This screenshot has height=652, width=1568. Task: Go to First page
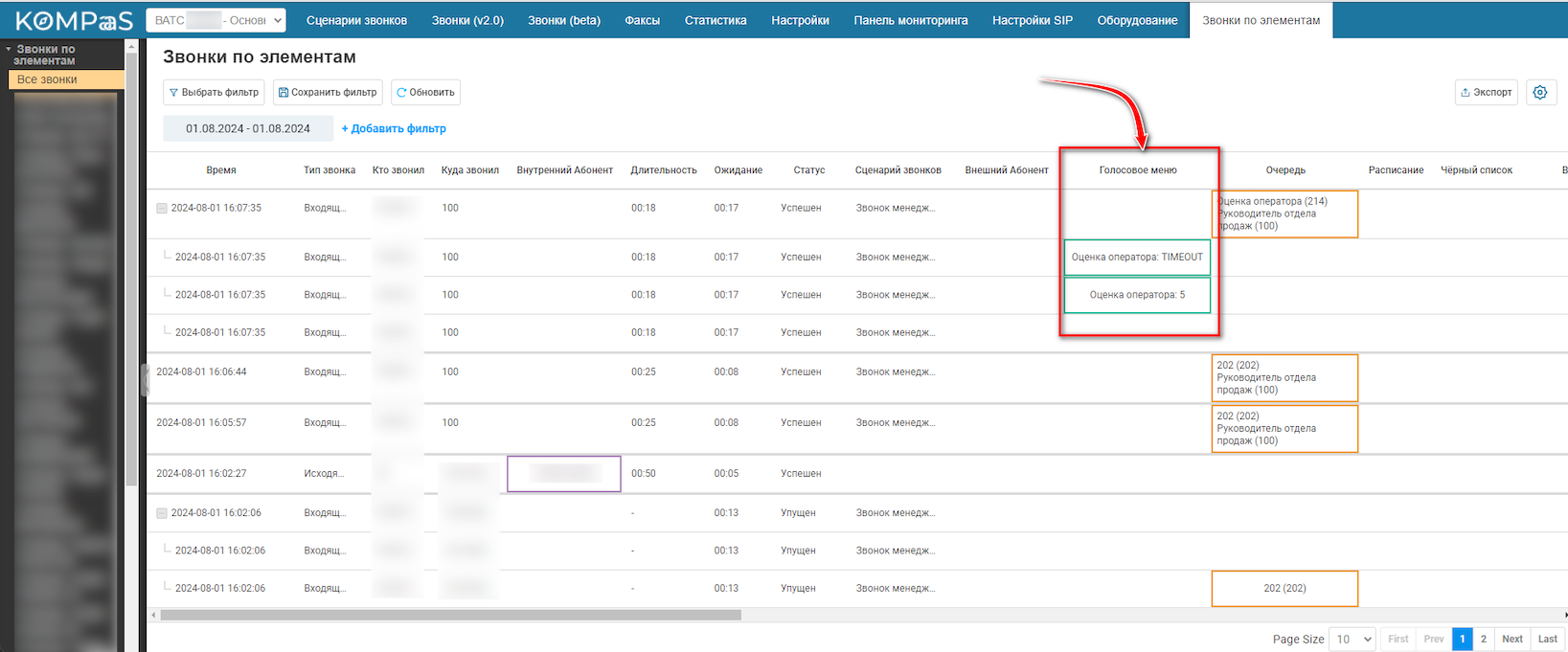1398,639
